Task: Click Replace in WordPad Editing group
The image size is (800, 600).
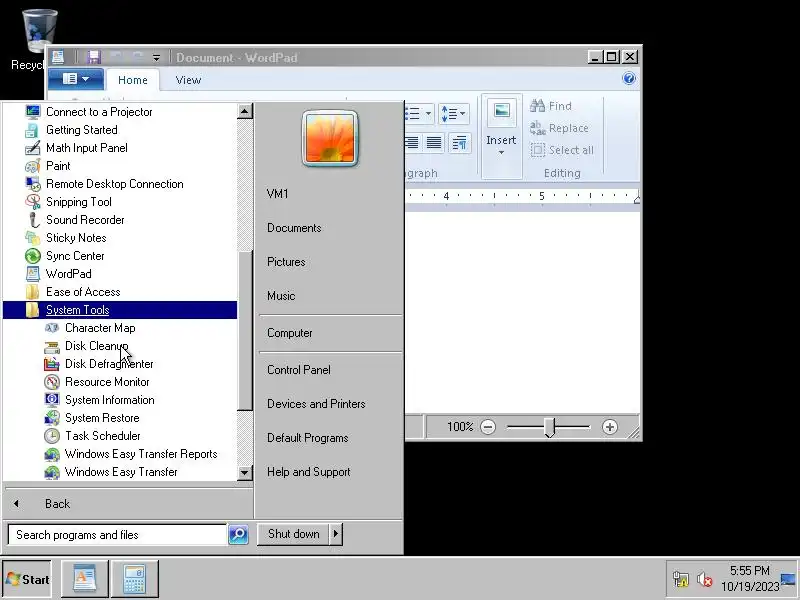Action: point(559,128)
